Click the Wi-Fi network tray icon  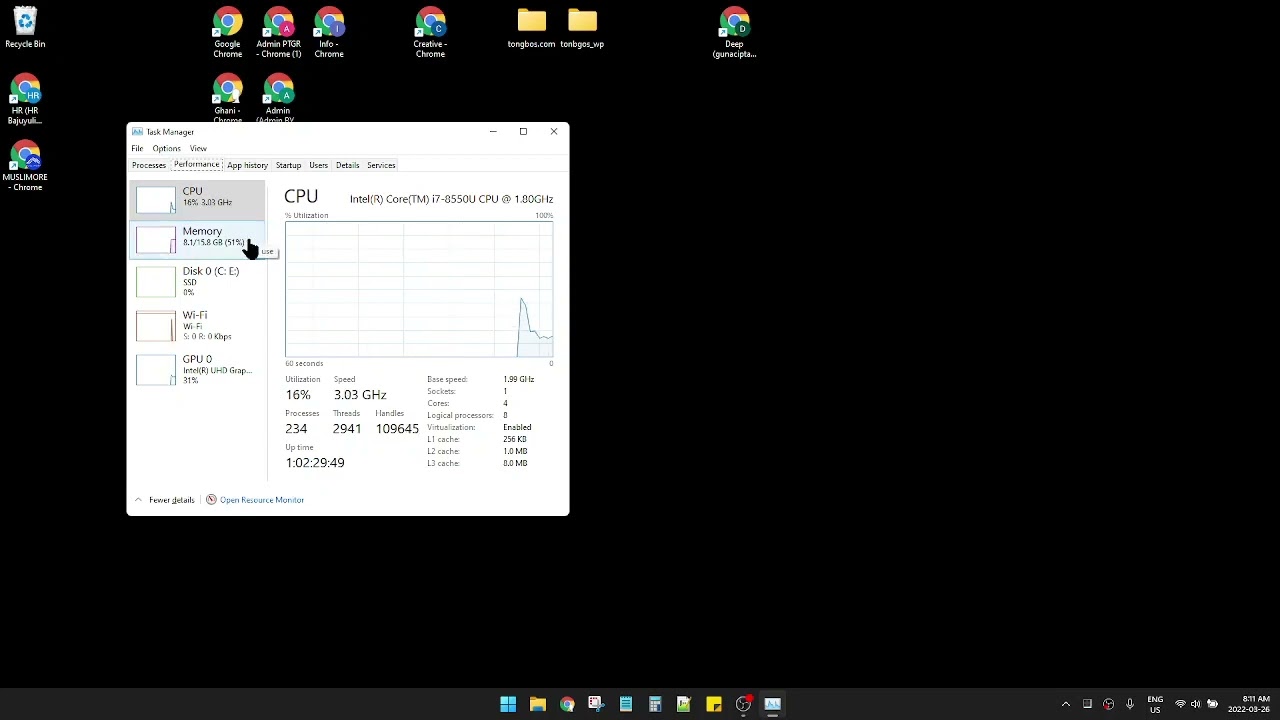tap(1180, 704)
